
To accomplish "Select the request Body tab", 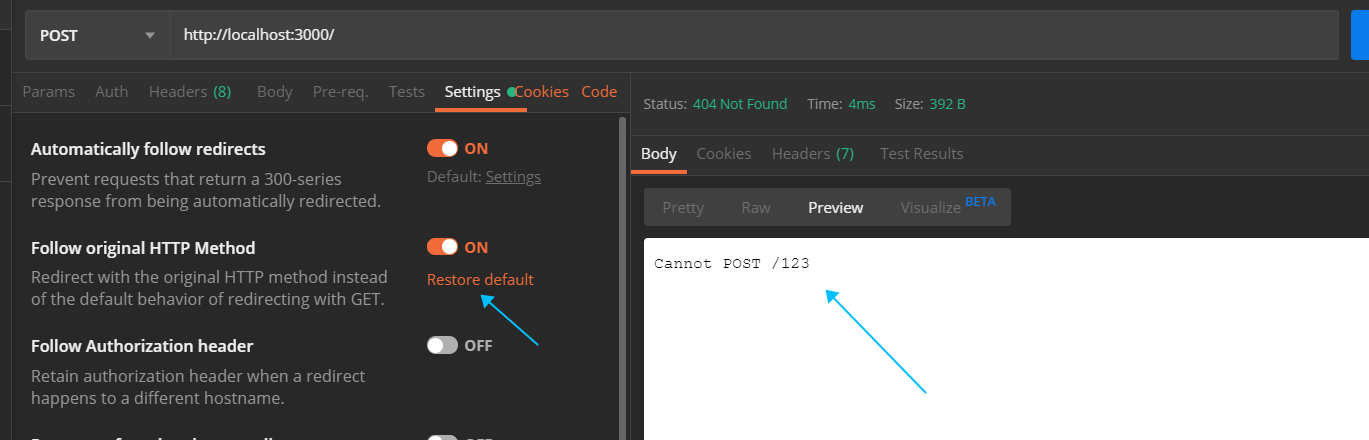I will click(x=275, y=91).
